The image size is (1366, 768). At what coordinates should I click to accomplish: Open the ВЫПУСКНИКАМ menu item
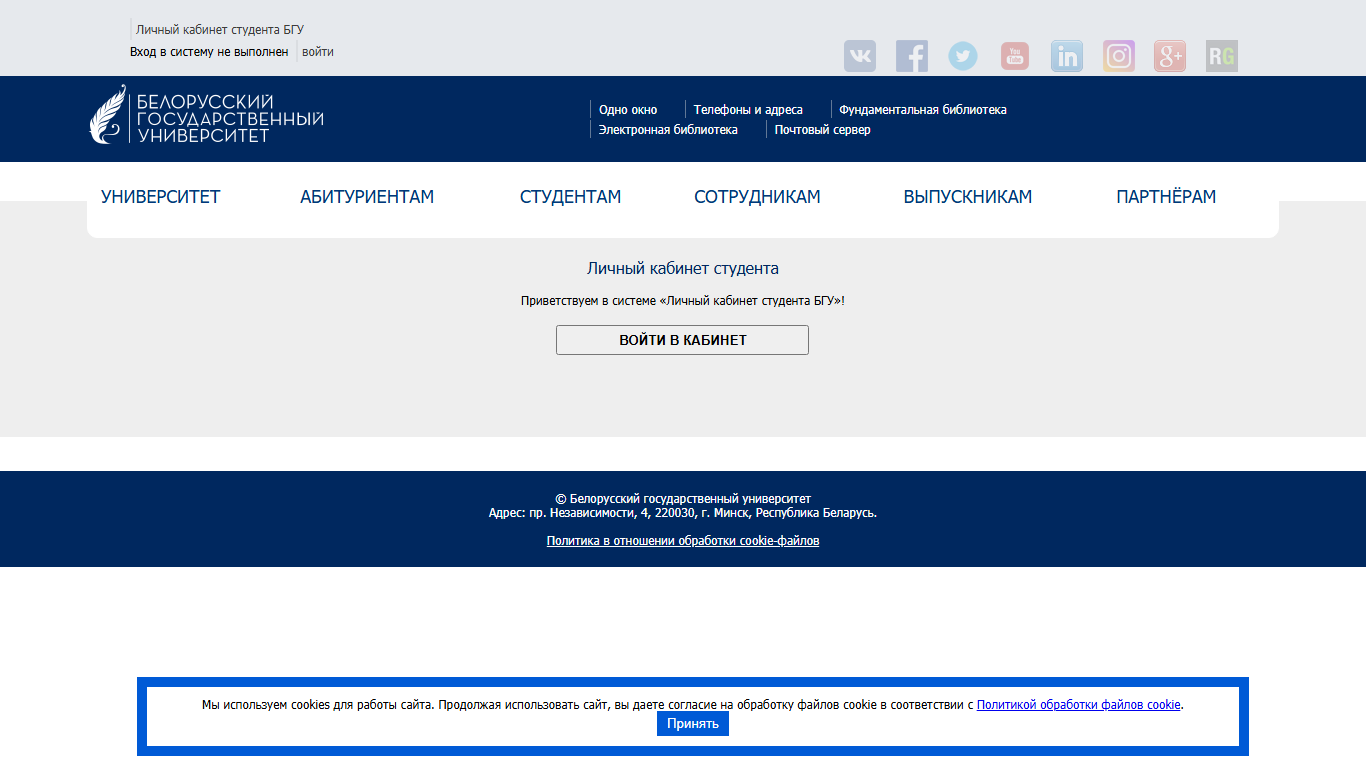click(968, 197)
